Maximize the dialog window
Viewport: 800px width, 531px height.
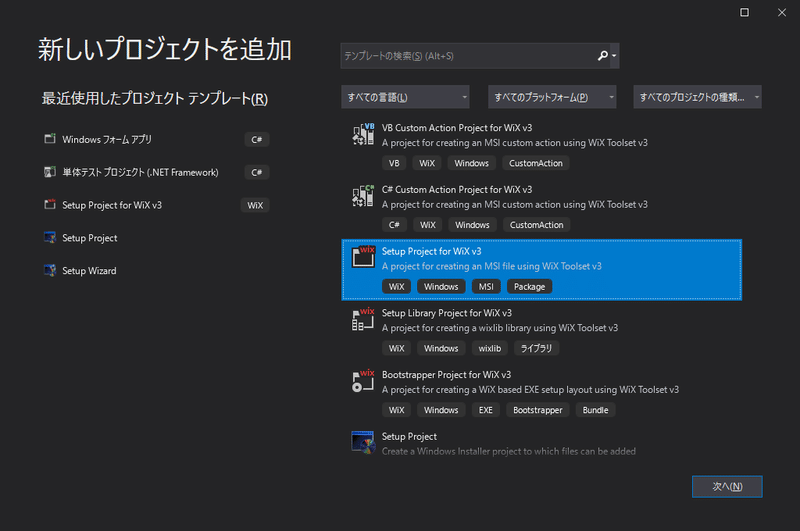(x=744, y=12)
